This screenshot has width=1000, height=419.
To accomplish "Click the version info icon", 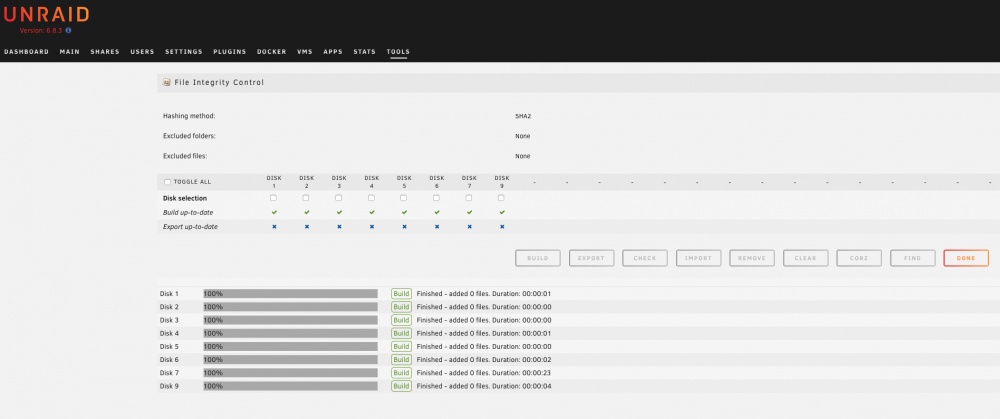I will point(68,30).
